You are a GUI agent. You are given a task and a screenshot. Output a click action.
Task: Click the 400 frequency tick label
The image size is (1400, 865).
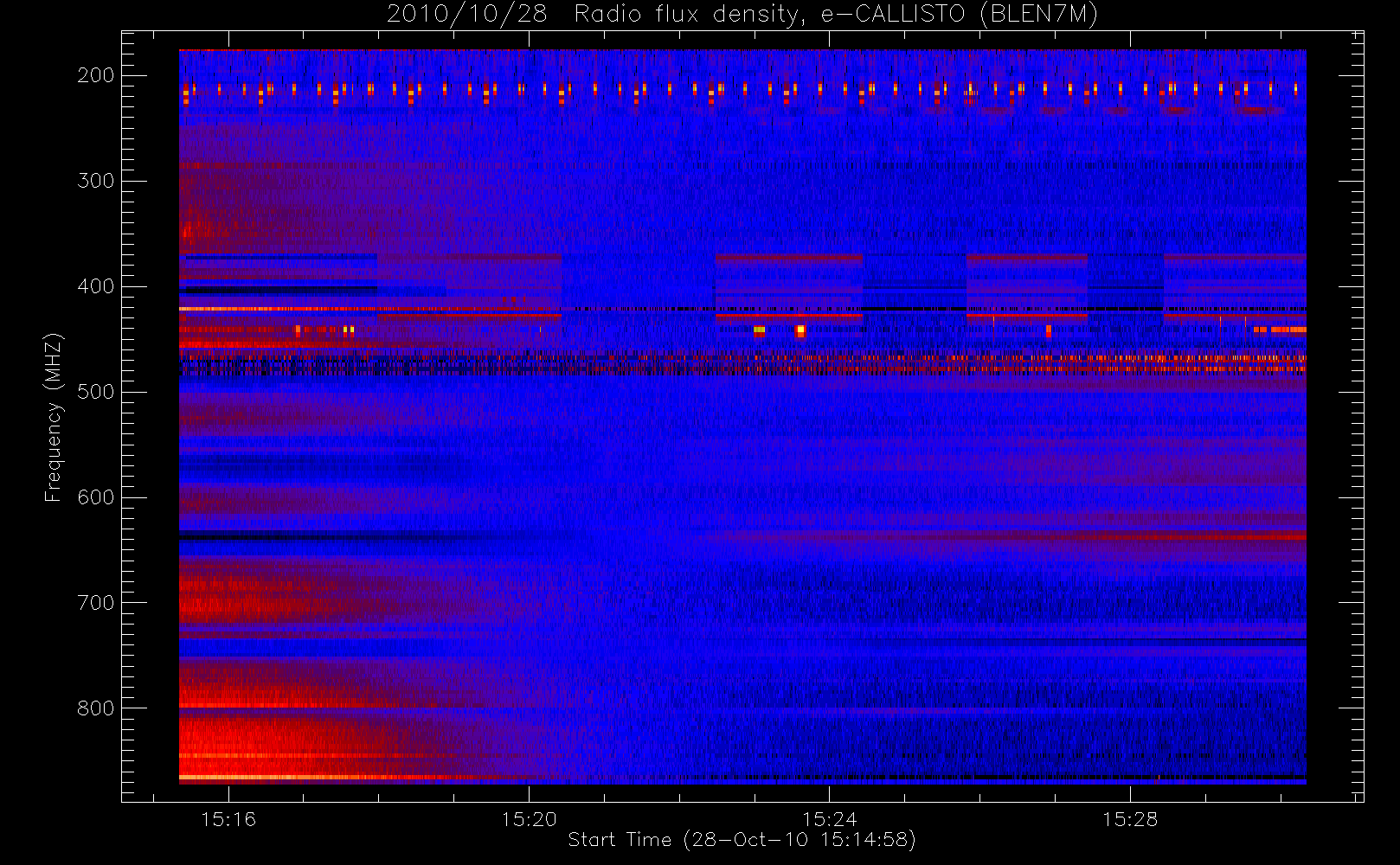click(x=96, y=286)
